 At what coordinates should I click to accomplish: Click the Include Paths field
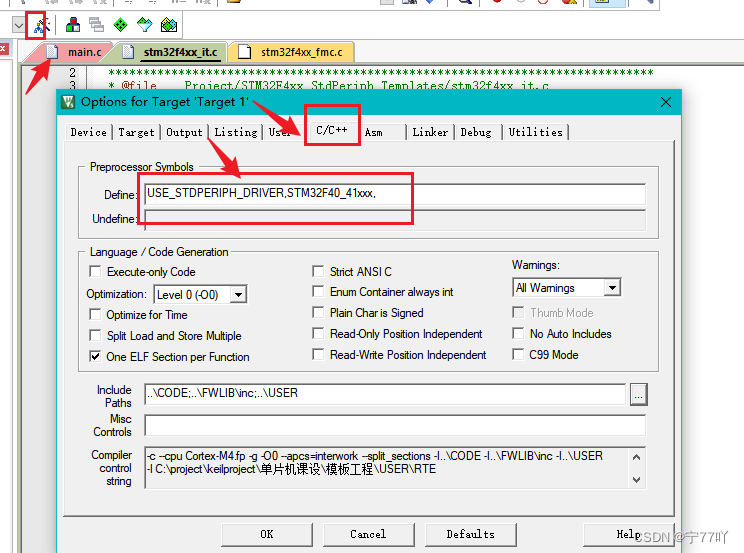tap(385, 394)
